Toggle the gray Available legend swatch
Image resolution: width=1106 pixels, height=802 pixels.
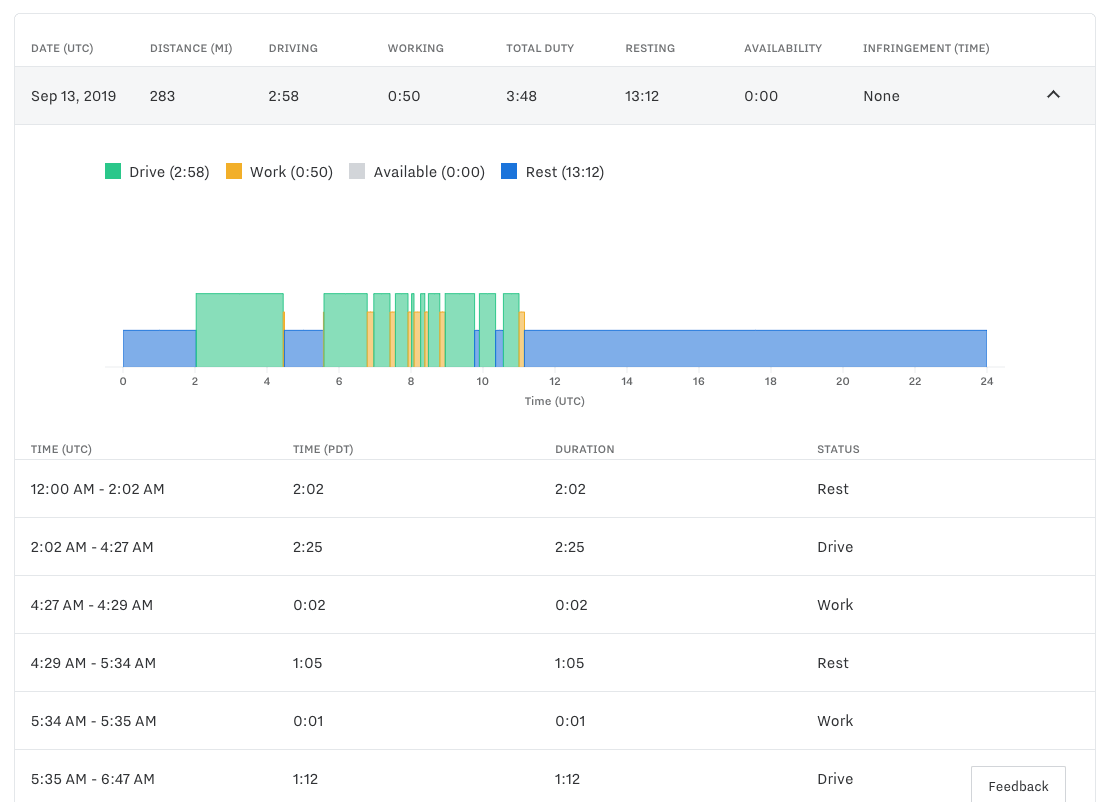[357, 172]
